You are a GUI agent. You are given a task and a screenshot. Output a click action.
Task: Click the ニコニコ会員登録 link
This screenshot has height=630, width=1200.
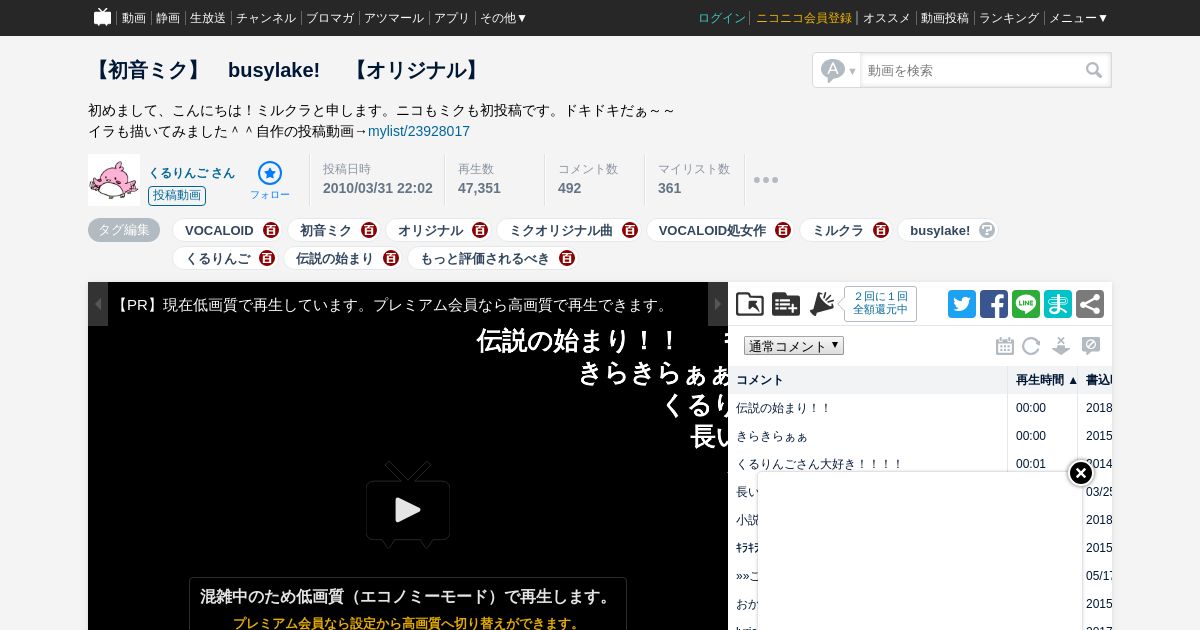point(804,18)
